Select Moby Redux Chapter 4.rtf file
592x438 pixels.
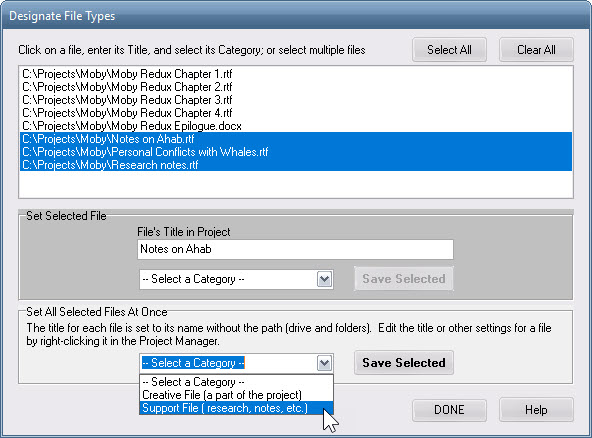pos(296,113)
